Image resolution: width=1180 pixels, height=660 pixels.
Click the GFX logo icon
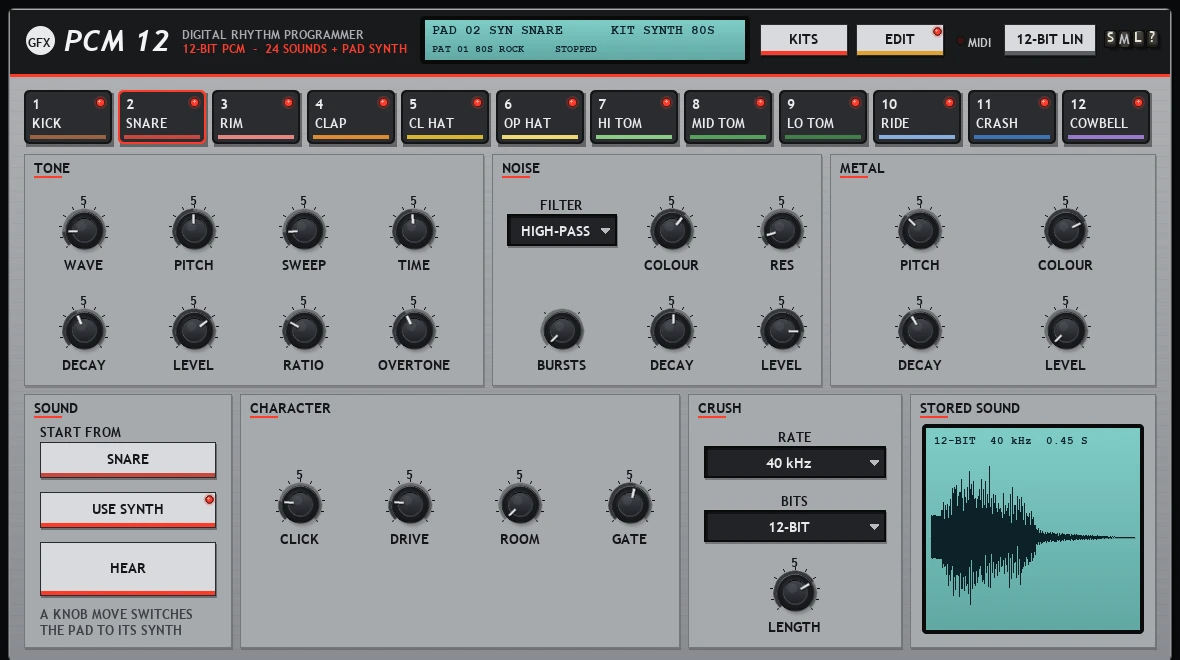[x=40, y=42]
